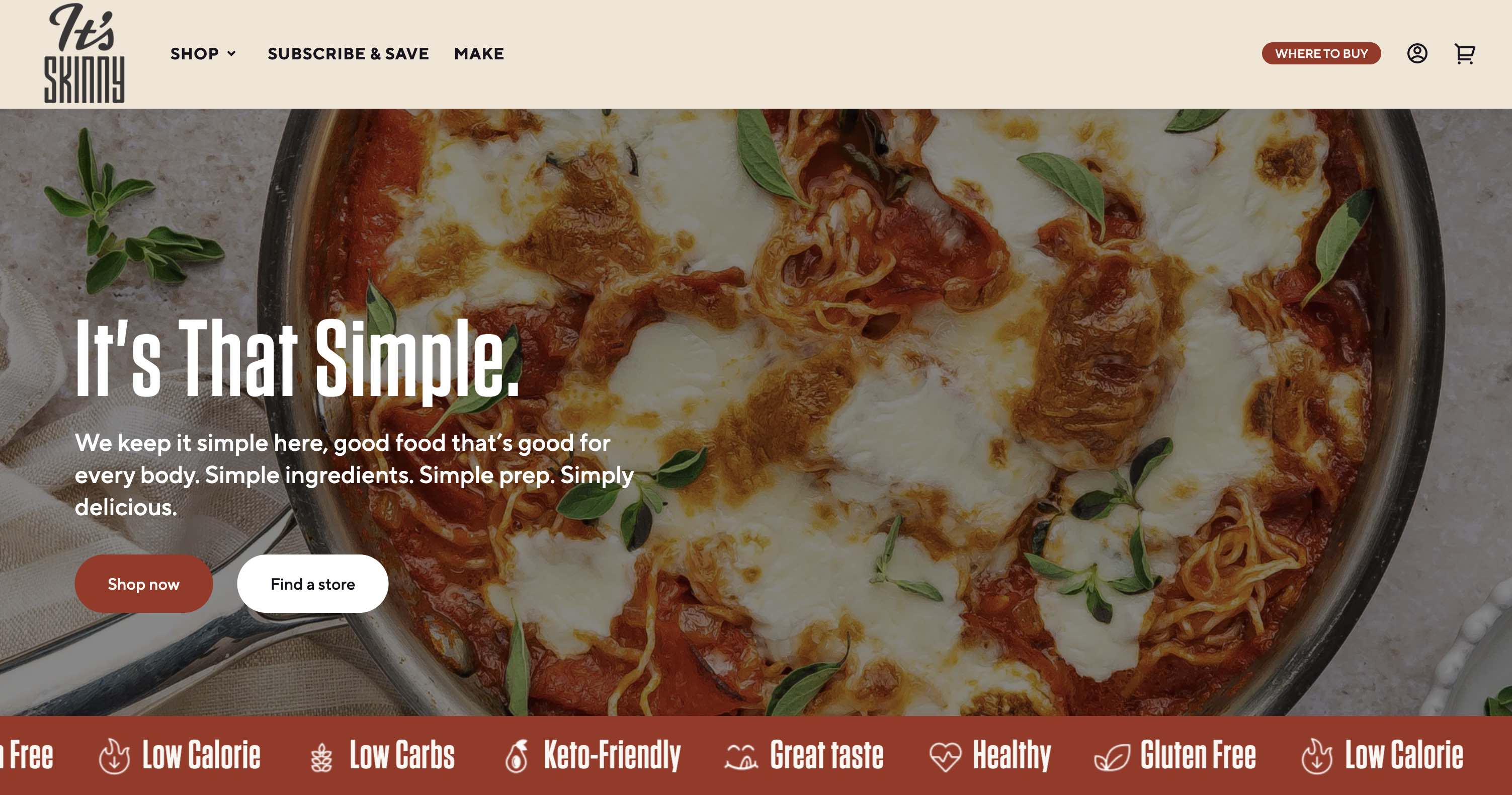Open the shopping cart icon
Image resolution: width=1512 pixels, height=795 pixels.
[1464, 53]
